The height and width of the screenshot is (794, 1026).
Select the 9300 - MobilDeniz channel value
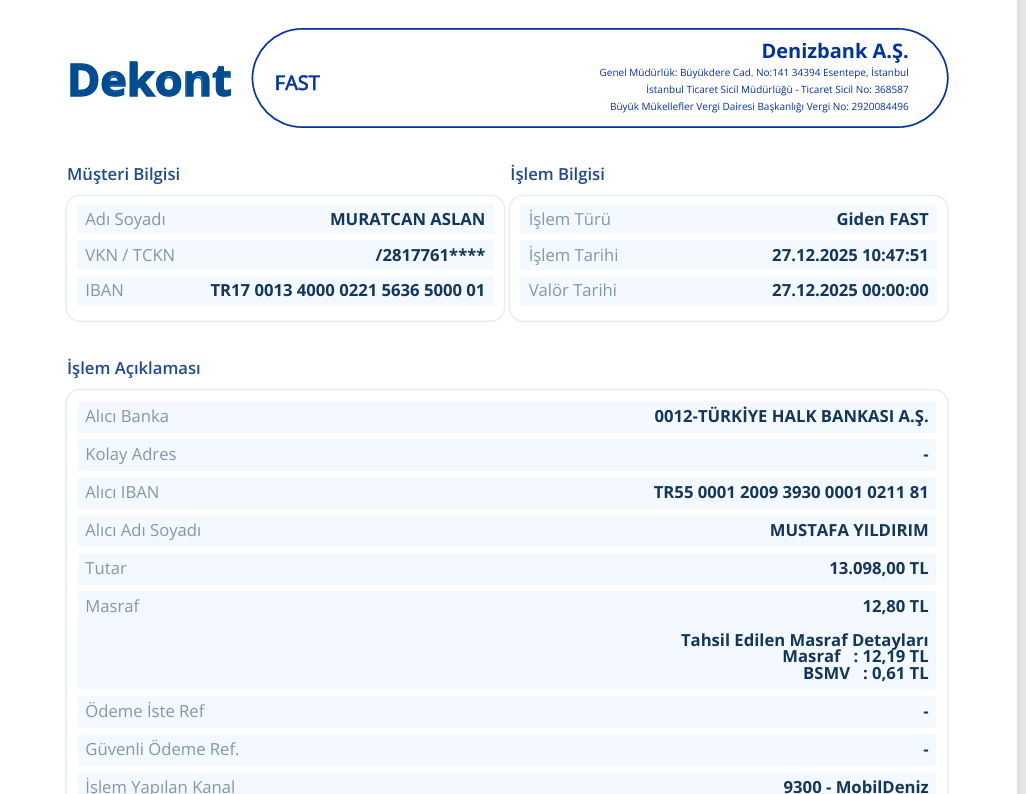coord(856,786)
